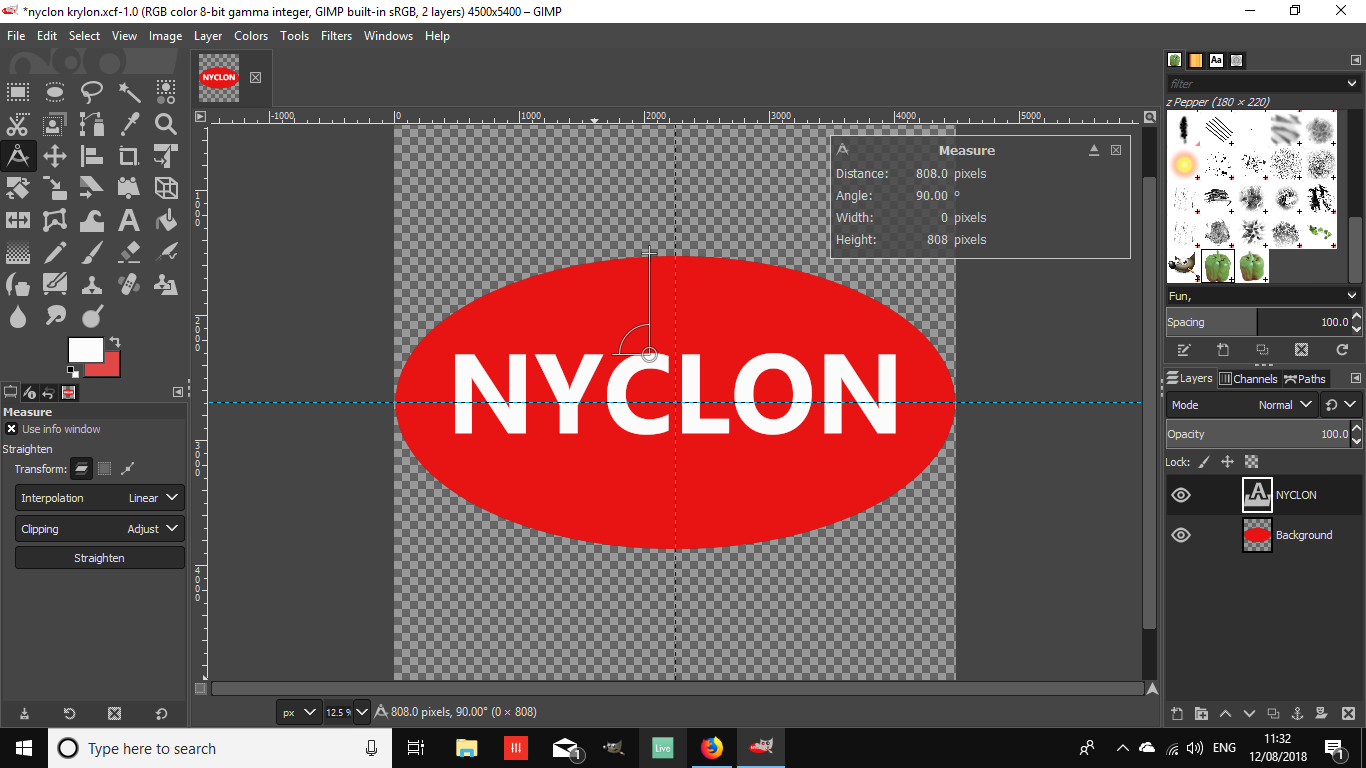This screenshot has height=768, width=1366.
Task: Open the zoom level dropdown arrow
Action: pos(362,712)
